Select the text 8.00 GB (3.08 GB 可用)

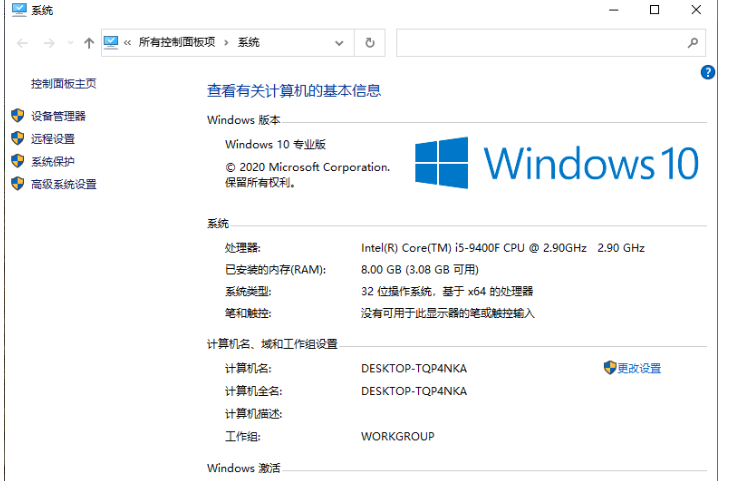click(420, 270)
